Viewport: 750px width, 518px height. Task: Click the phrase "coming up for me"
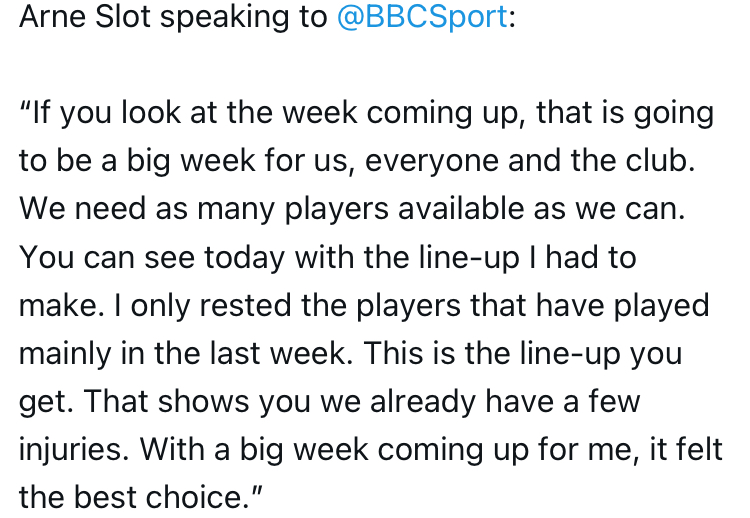point(498,449)
